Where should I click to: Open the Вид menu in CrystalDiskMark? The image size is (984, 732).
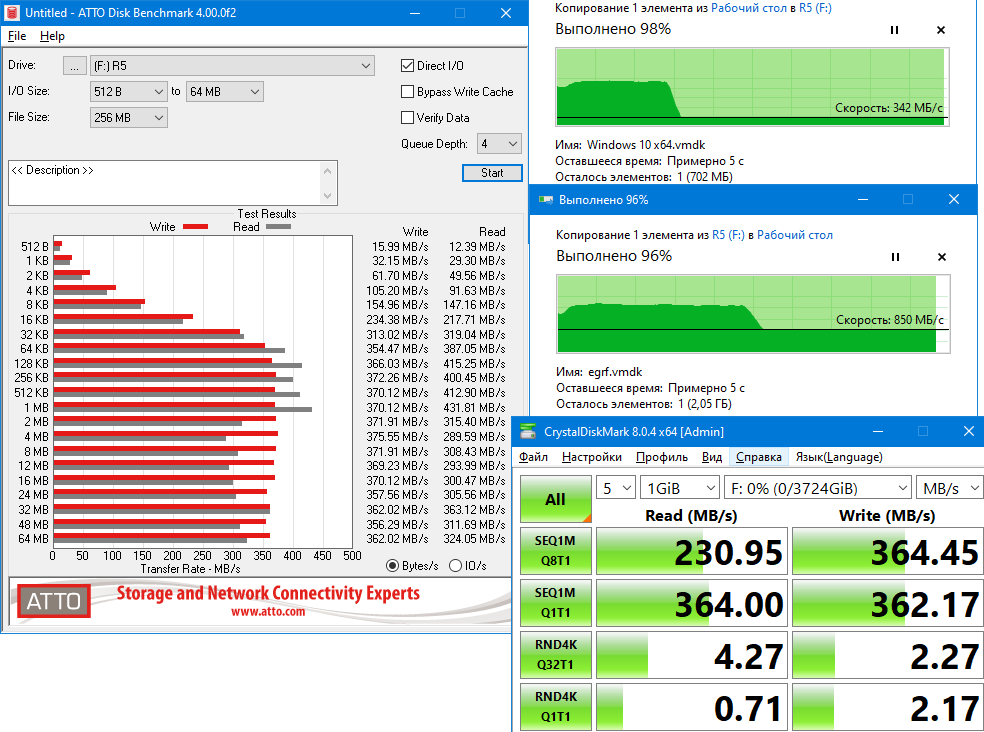[x=712, y=457]
